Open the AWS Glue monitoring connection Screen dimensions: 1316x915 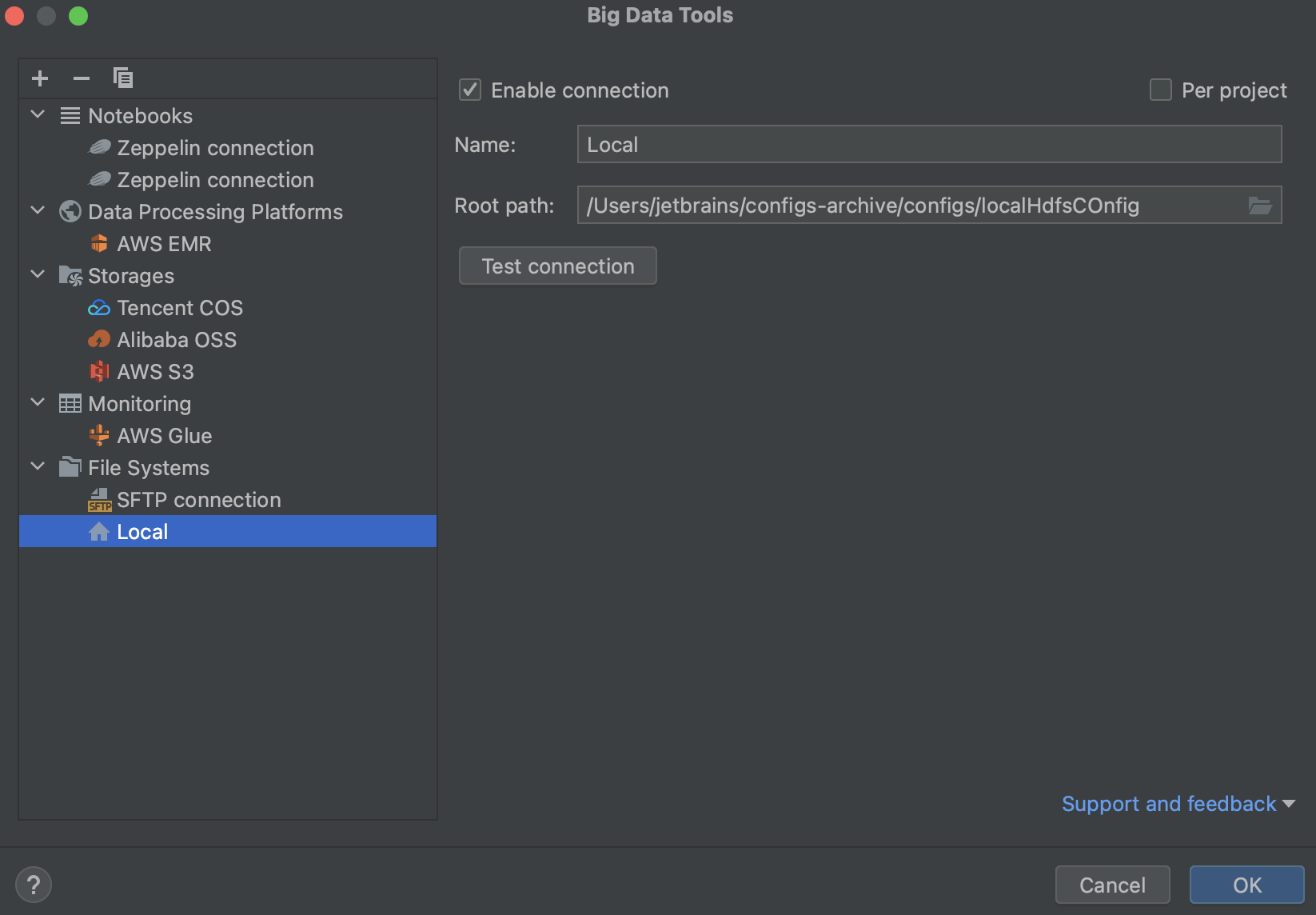[164, 435]
